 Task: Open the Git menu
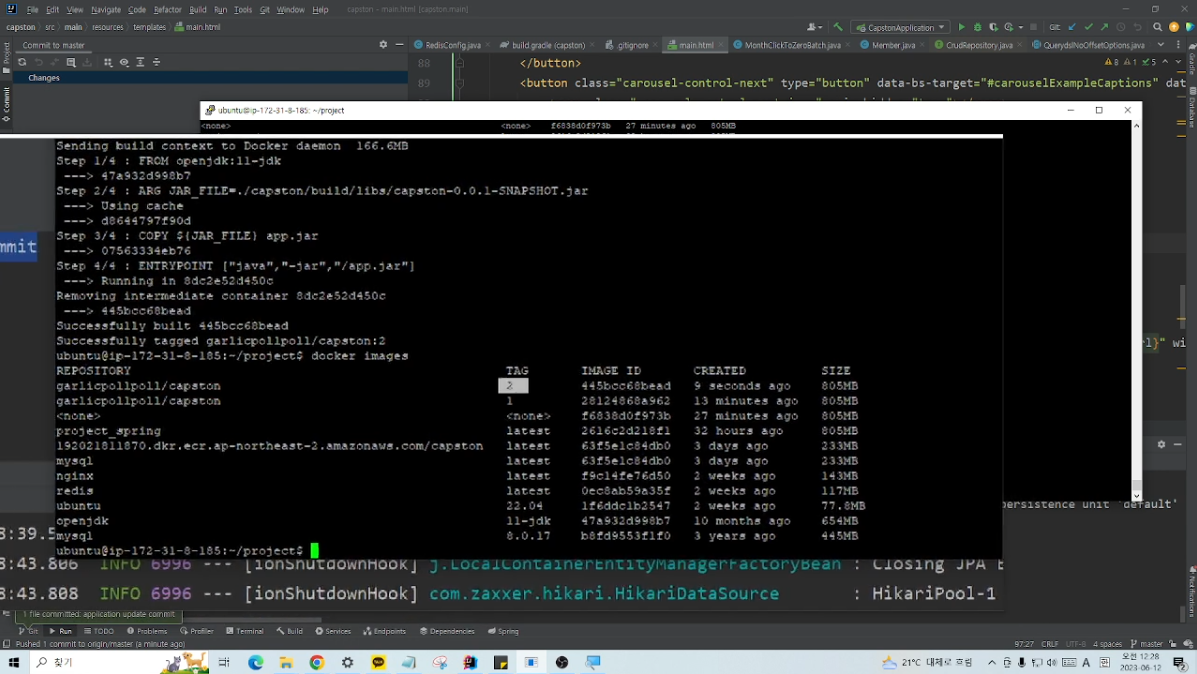click(264, 9)
